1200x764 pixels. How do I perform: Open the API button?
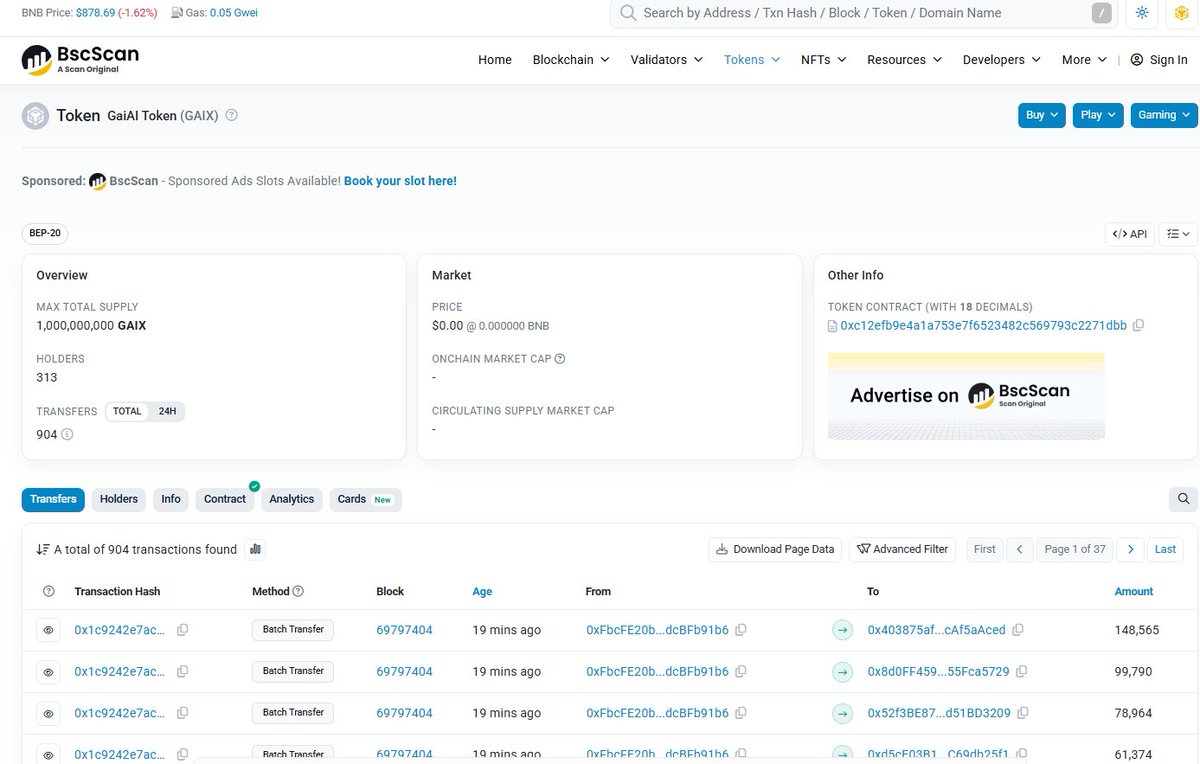point(1130,234)
